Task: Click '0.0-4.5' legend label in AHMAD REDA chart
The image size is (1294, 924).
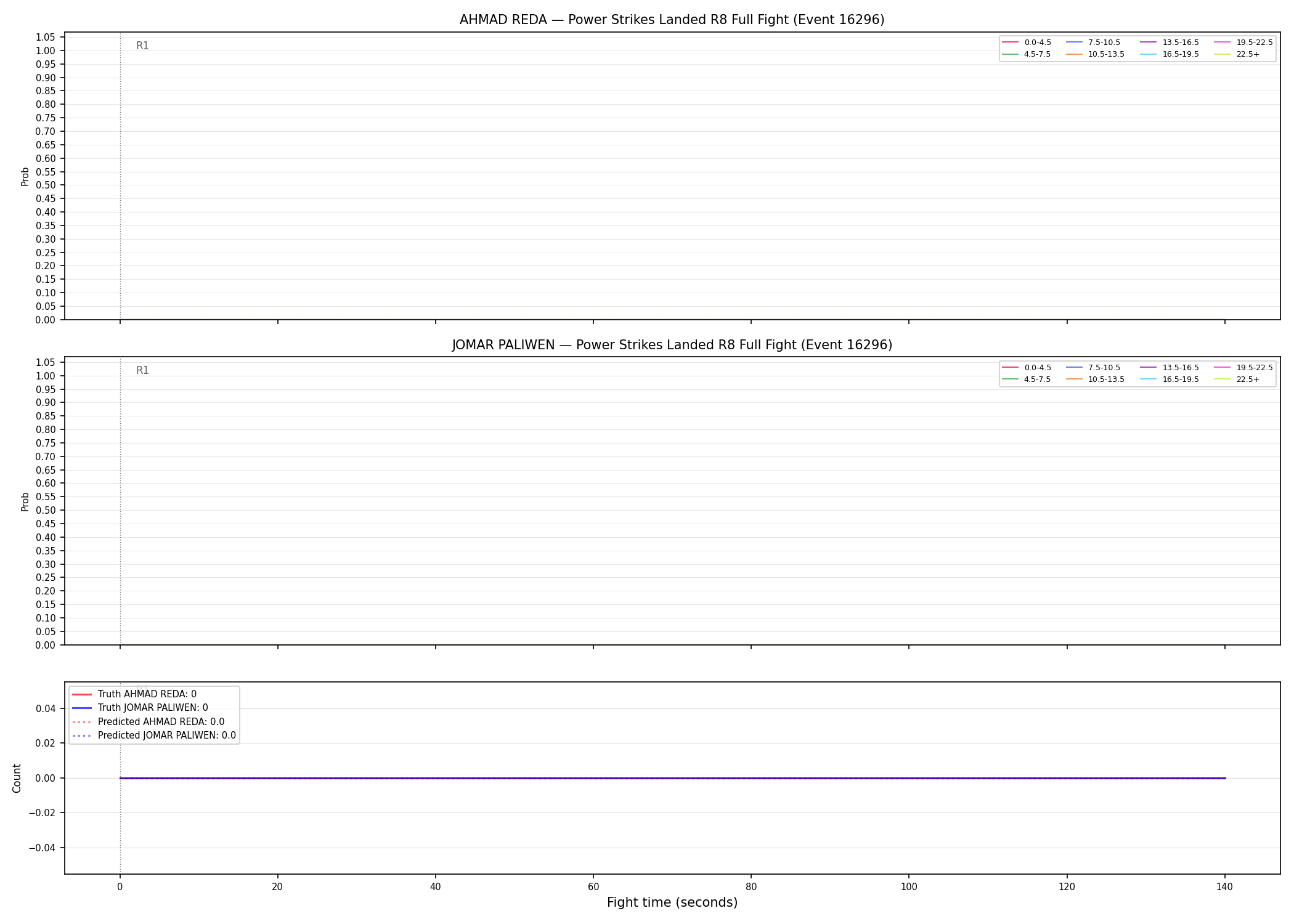Action: [1038, 43]
